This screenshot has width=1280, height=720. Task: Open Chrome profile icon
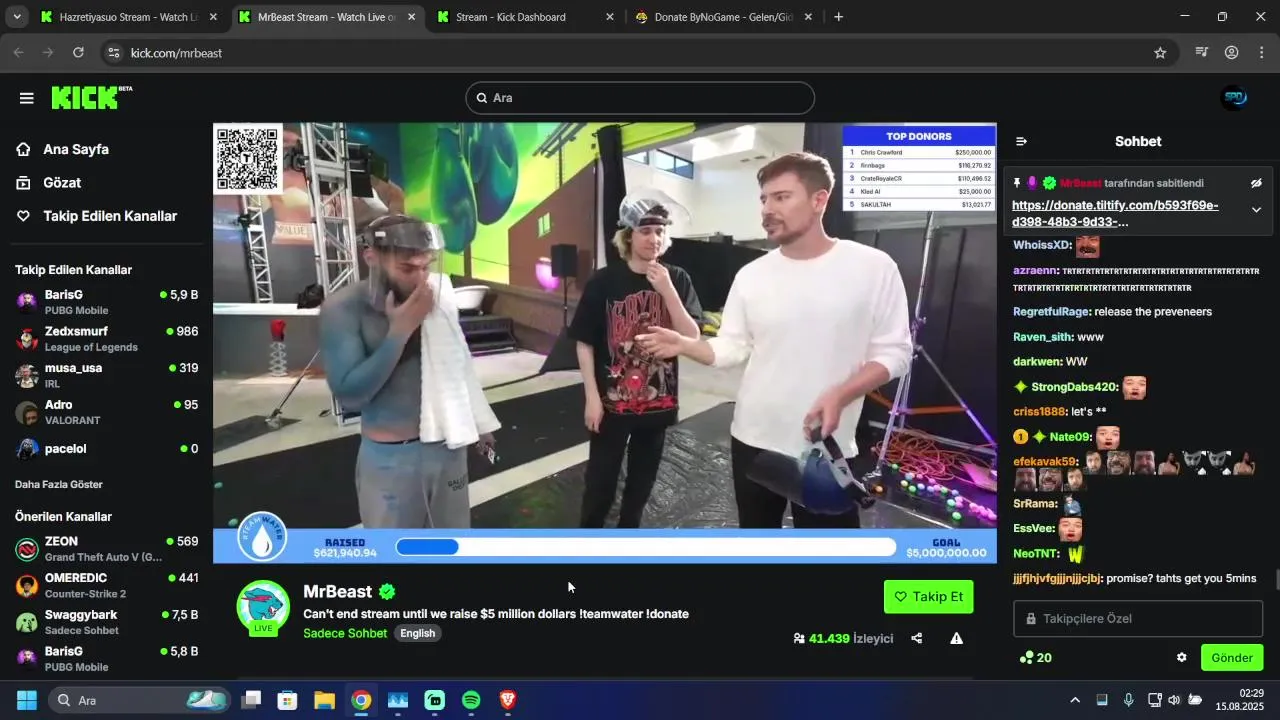click(1232, 52)
